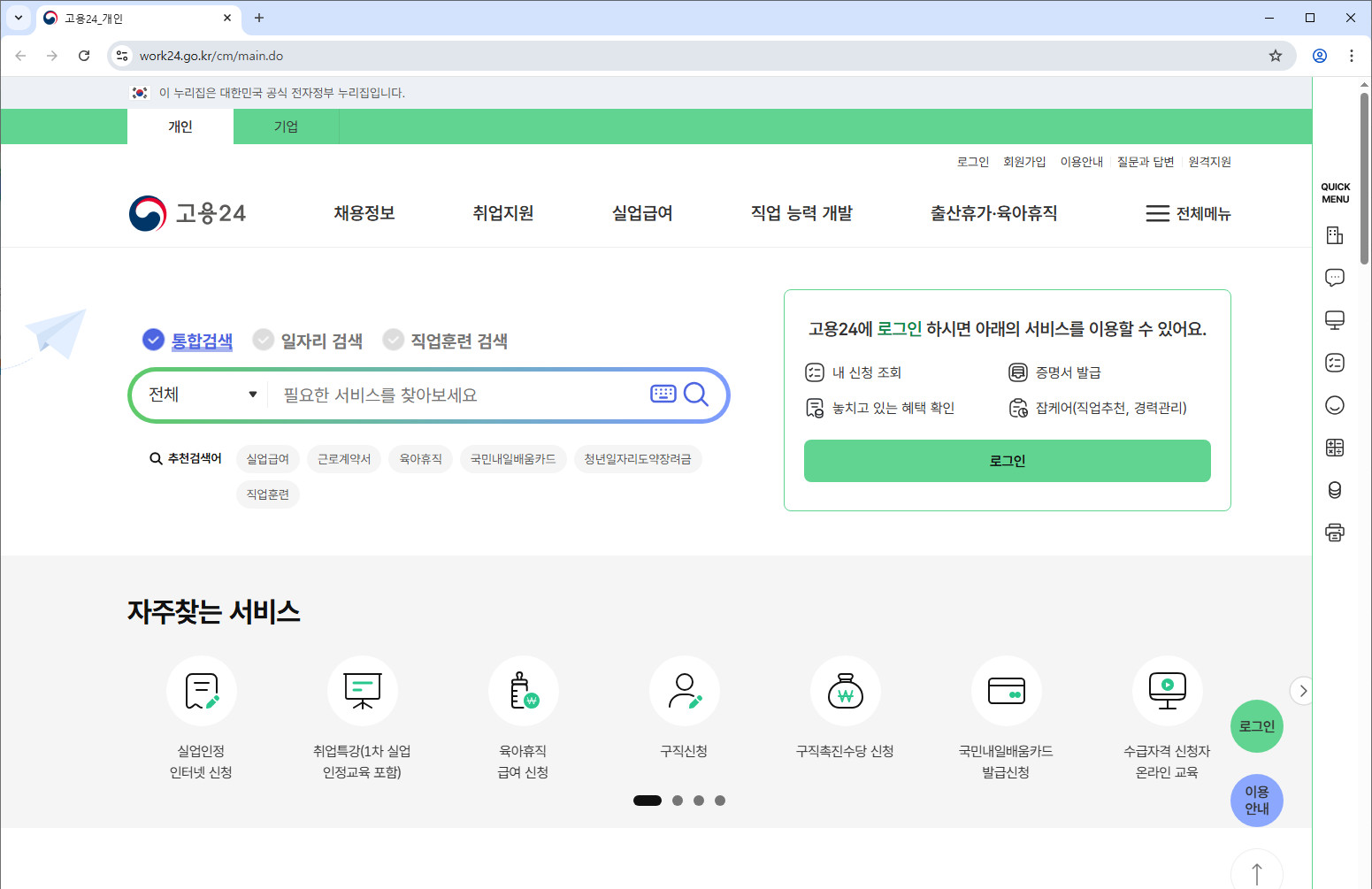Open the browser tab search dropdown

click(x=18, y=18)
